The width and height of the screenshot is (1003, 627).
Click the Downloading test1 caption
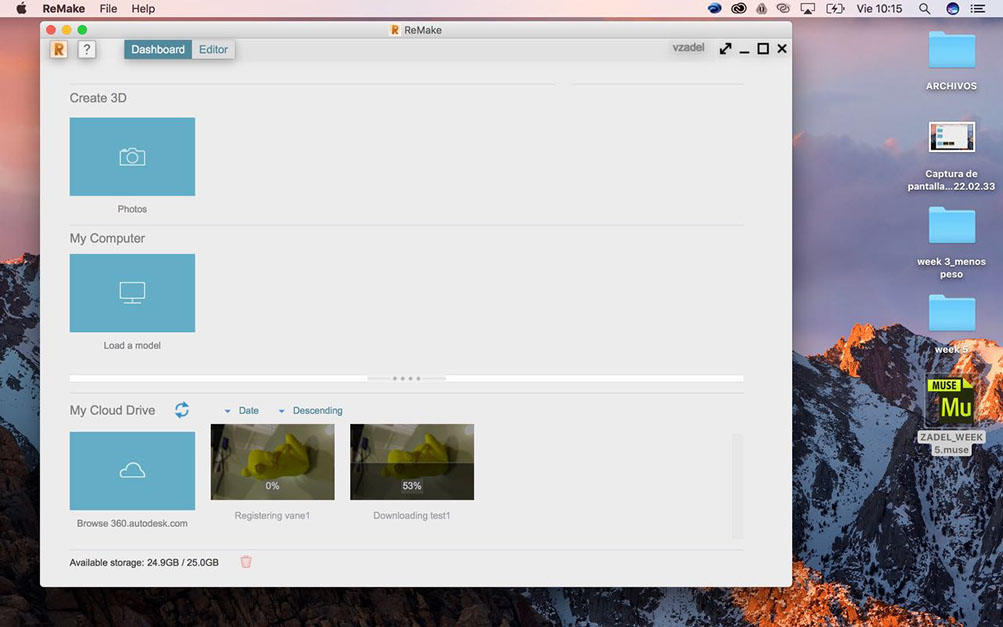pos(412,516)
